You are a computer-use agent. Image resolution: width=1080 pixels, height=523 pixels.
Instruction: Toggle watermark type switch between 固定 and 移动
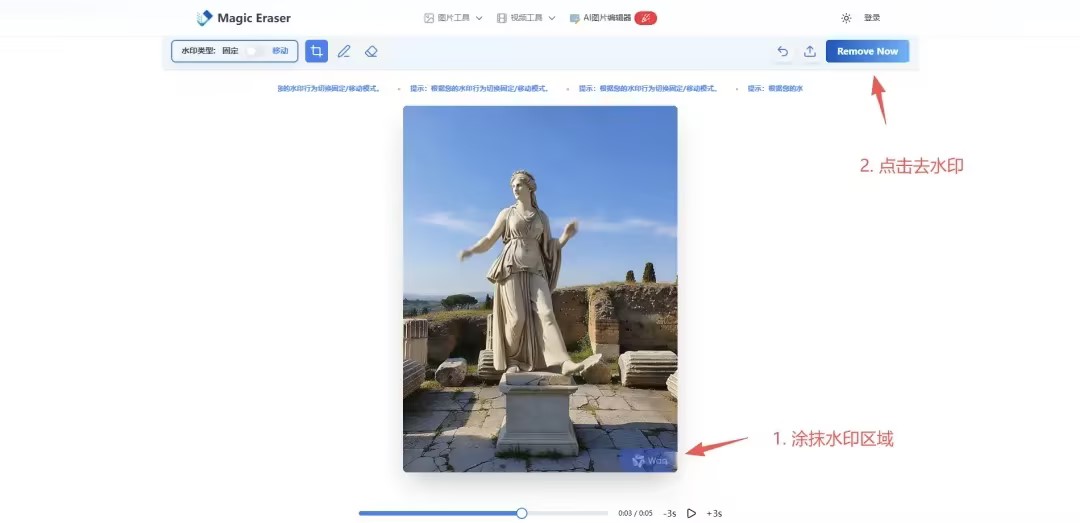coord(255,51)
